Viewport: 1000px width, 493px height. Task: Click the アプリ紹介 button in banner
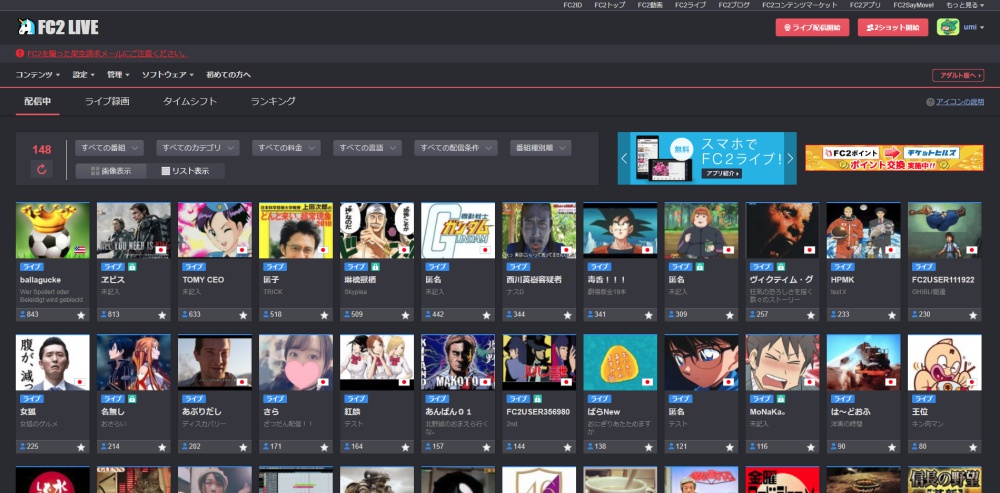pyautogui.click(x=721, y=173)
